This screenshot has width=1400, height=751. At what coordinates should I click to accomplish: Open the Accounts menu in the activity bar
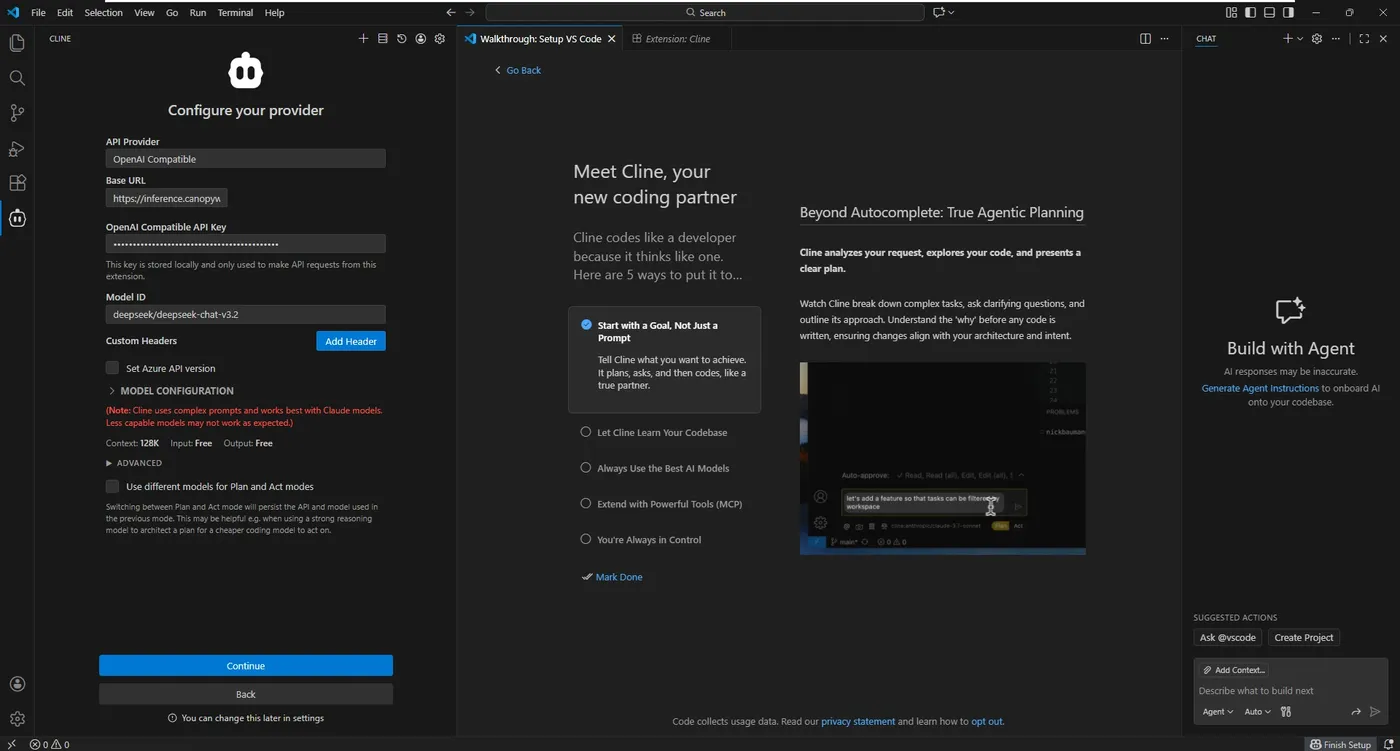(x=17, y=684)
